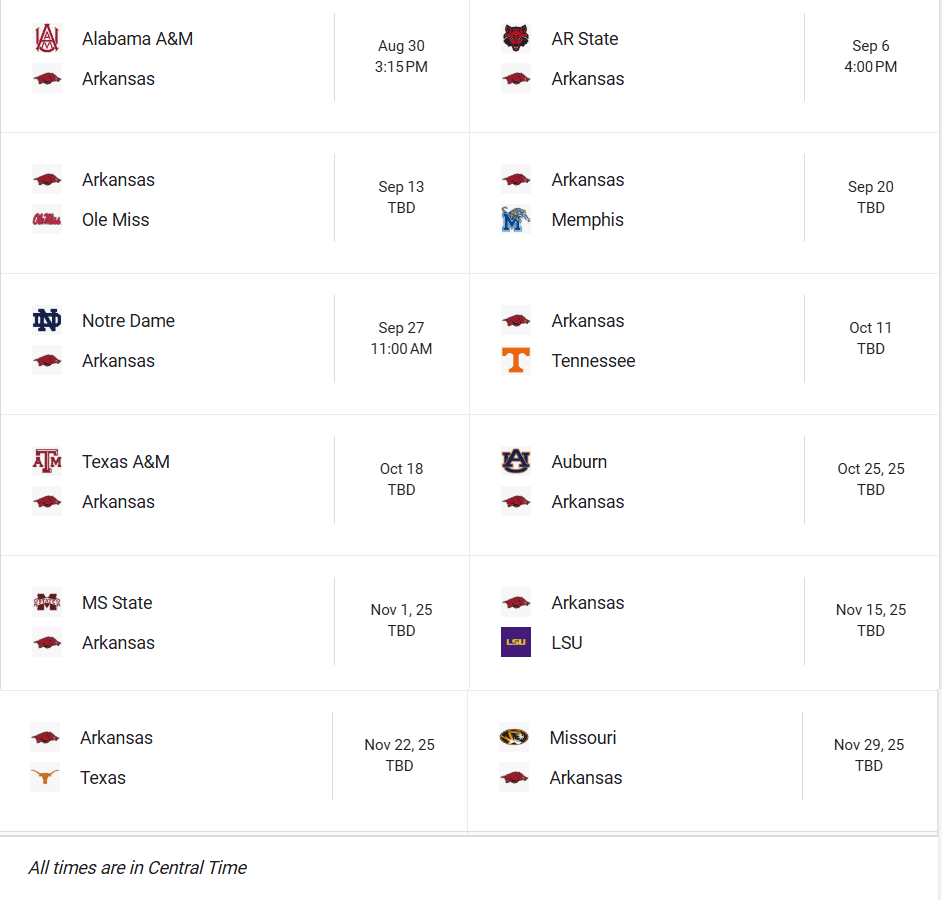Click the Memphis Tigers logo
The image size is (942, 900).
coord(516,220)
